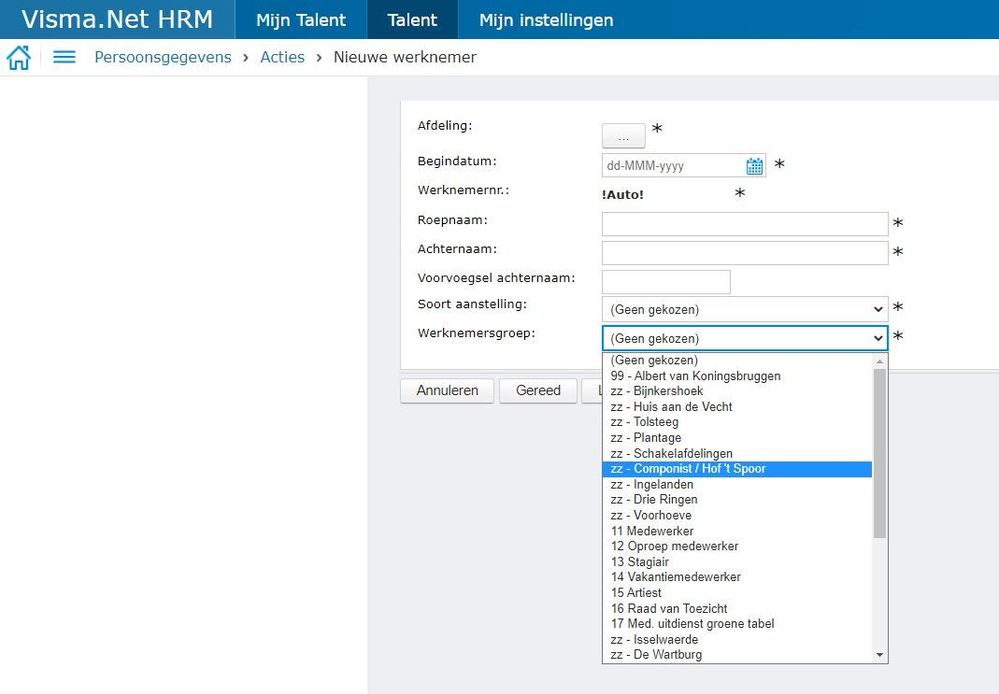Click into the Achternaam input field

click(x=744, y=253)
